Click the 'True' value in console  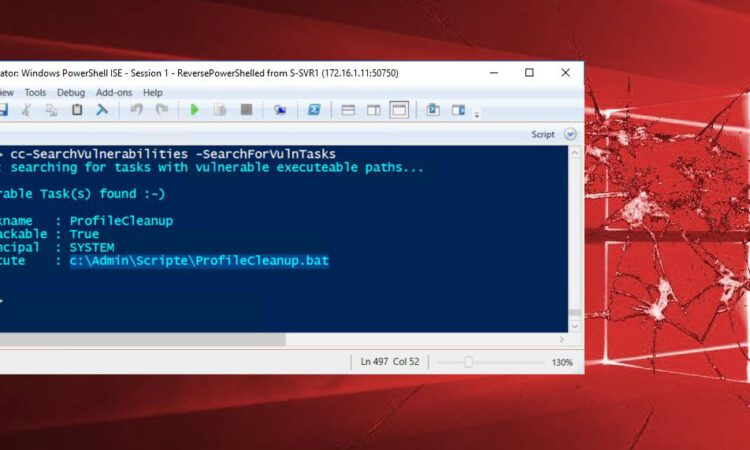click(84, 234)
